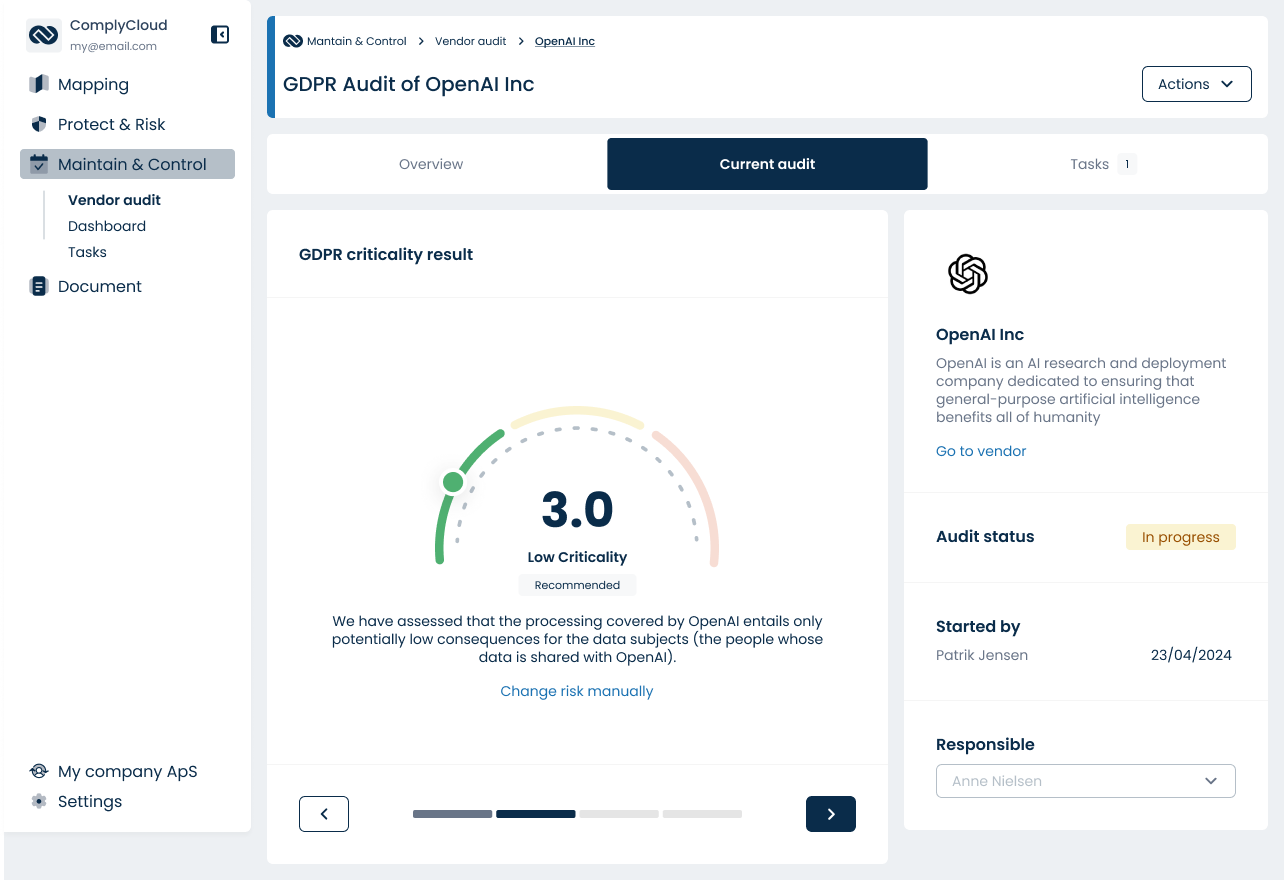Click Vendor audit breadcrumb
The image size is (1284, 880).
[x=471, y=41]
